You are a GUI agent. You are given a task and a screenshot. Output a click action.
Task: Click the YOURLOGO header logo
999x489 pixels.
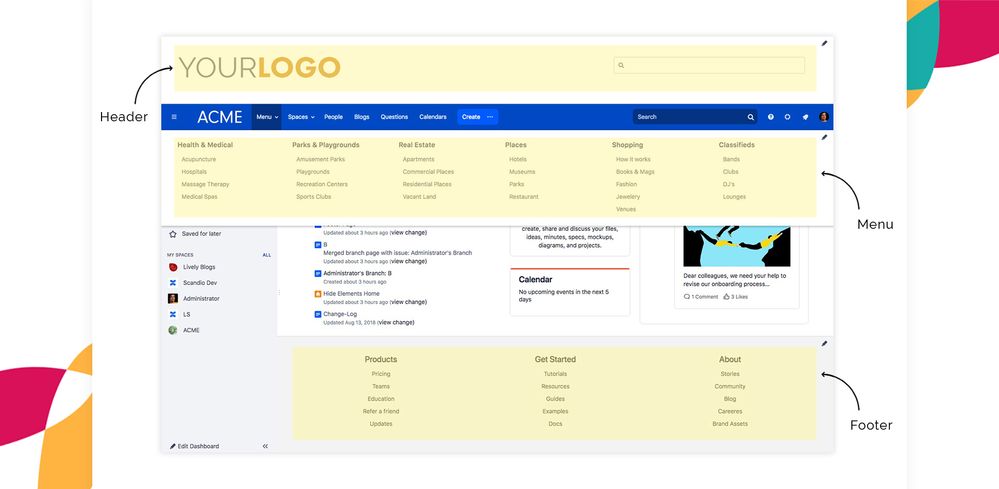tap(259, 67)
